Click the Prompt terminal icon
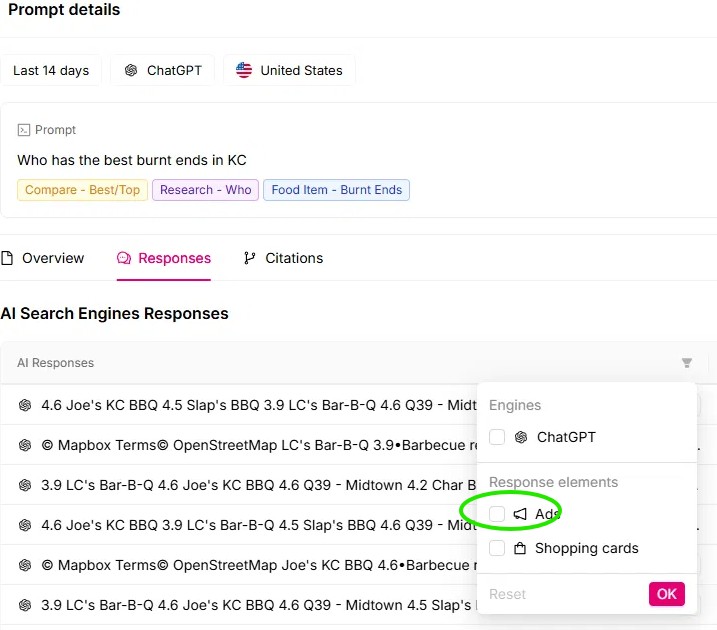Viewport: 717px width, 630px height. click(23, 130)
